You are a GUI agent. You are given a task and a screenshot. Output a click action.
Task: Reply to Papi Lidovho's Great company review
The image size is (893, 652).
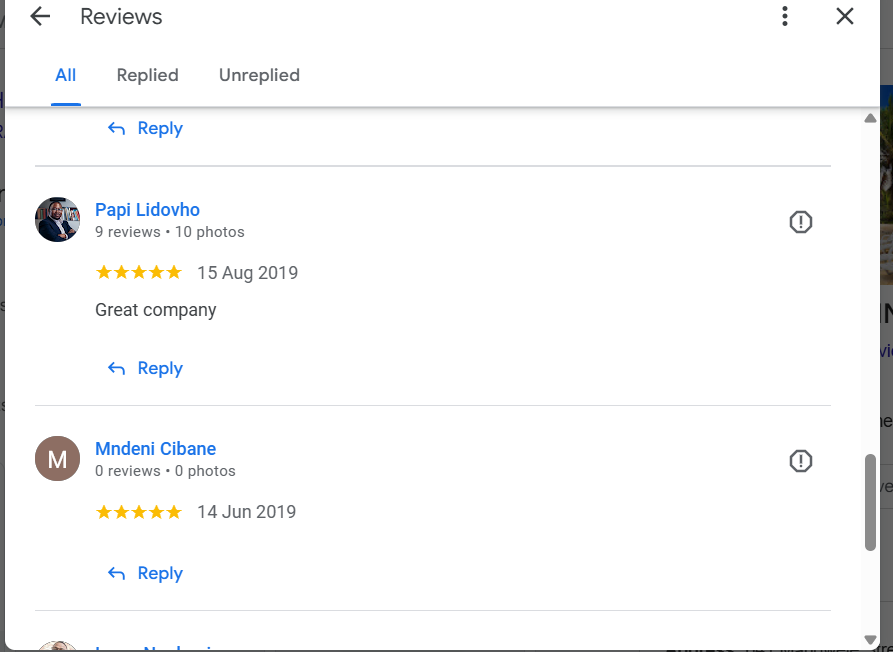[x=146, y=368]
